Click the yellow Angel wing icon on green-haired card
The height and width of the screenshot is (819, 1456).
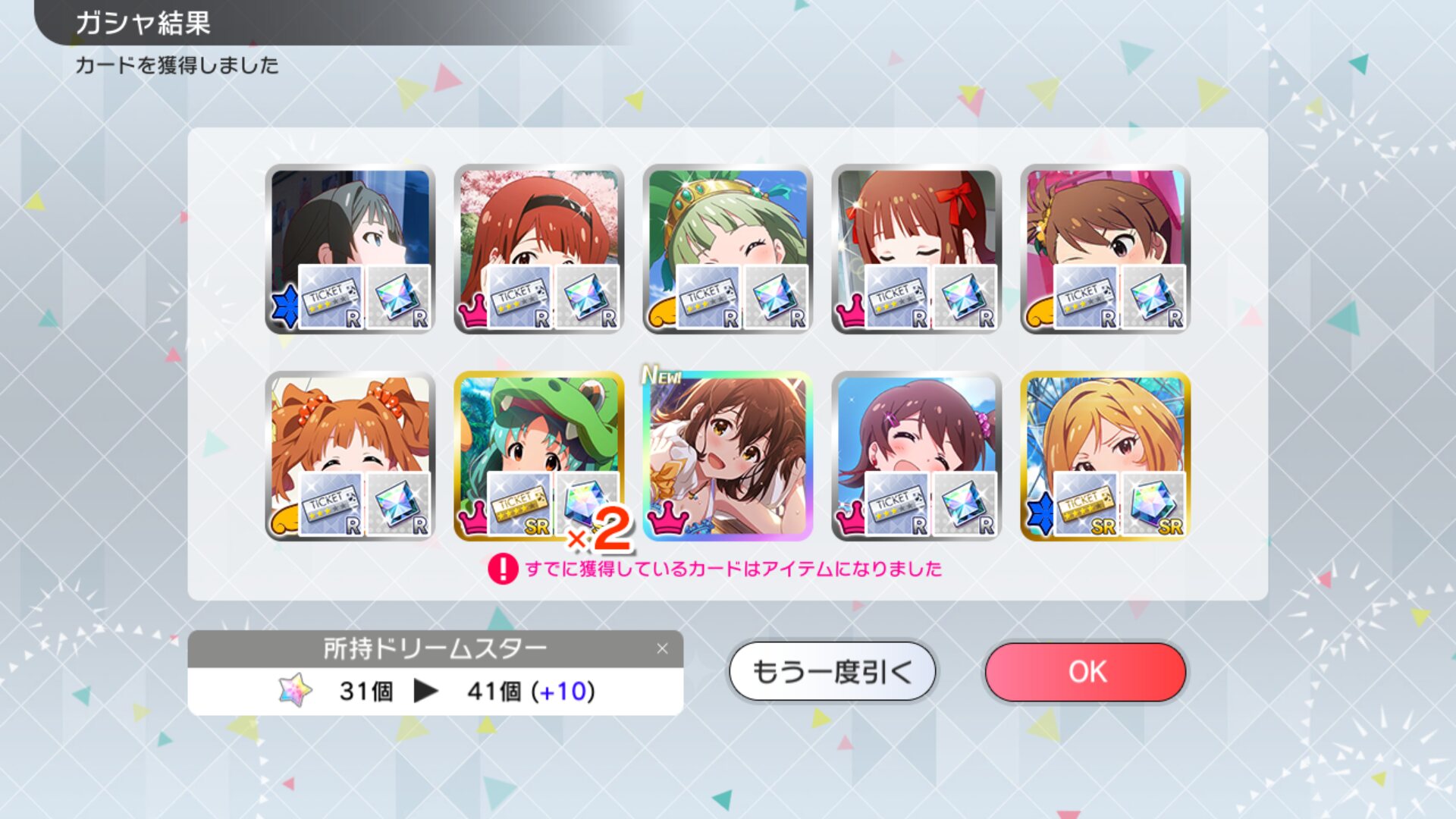[662, 312]
